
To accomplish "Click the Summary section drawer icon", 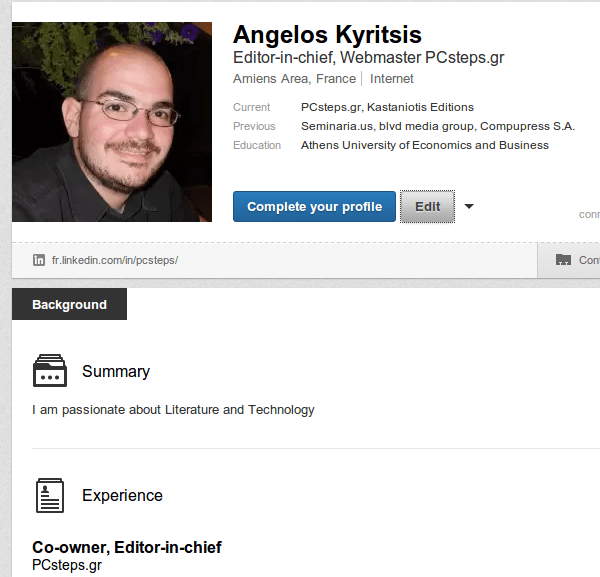I will click(50, 370).
